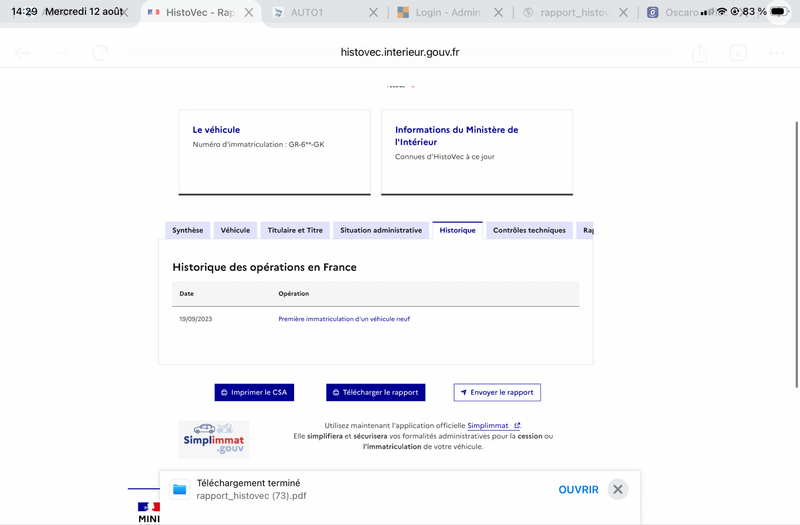This screenshot has width=800, height=525.
Task: Click the Imprimer le CSA button
Action: point(254,392)
